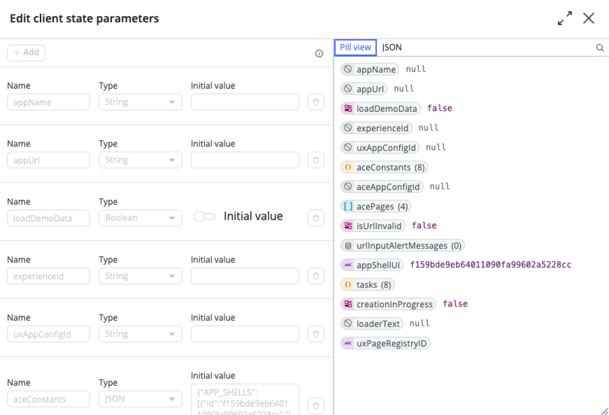Click the null icon on experienceId pill

pos(348,128)
